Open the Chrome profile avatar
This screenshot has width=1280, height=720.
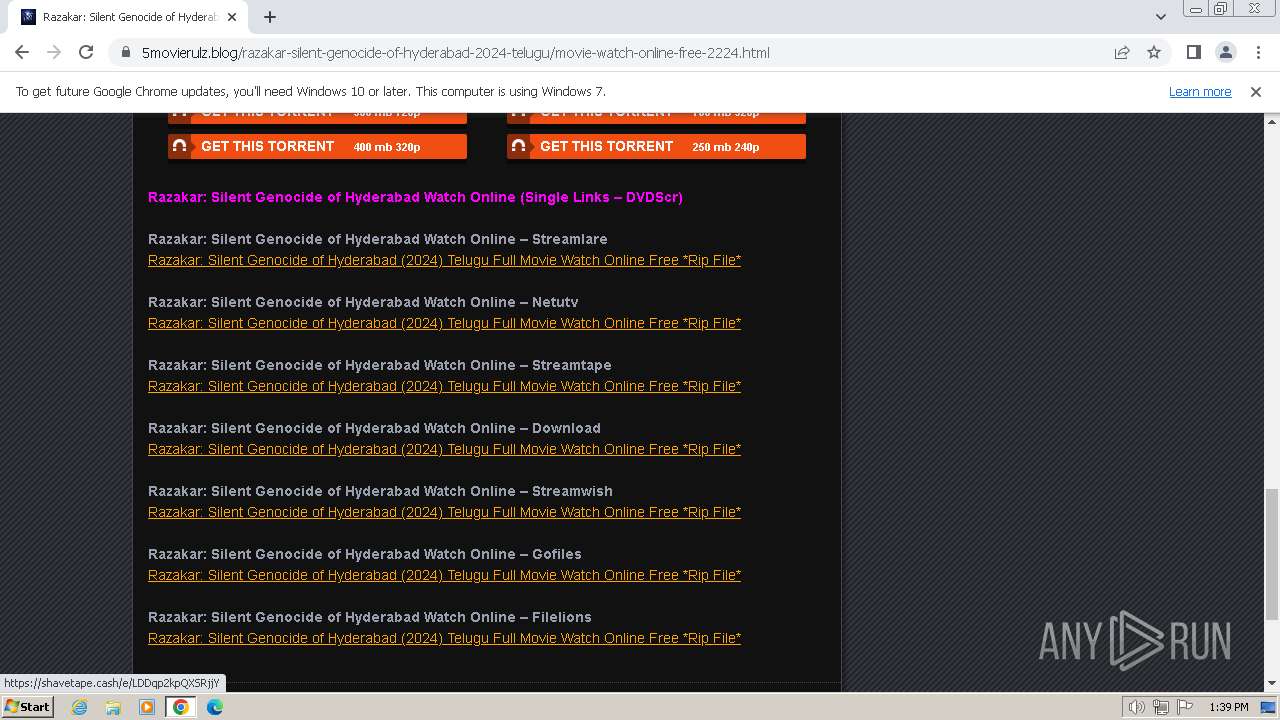pyautogui.click(x=1225, y=52)
